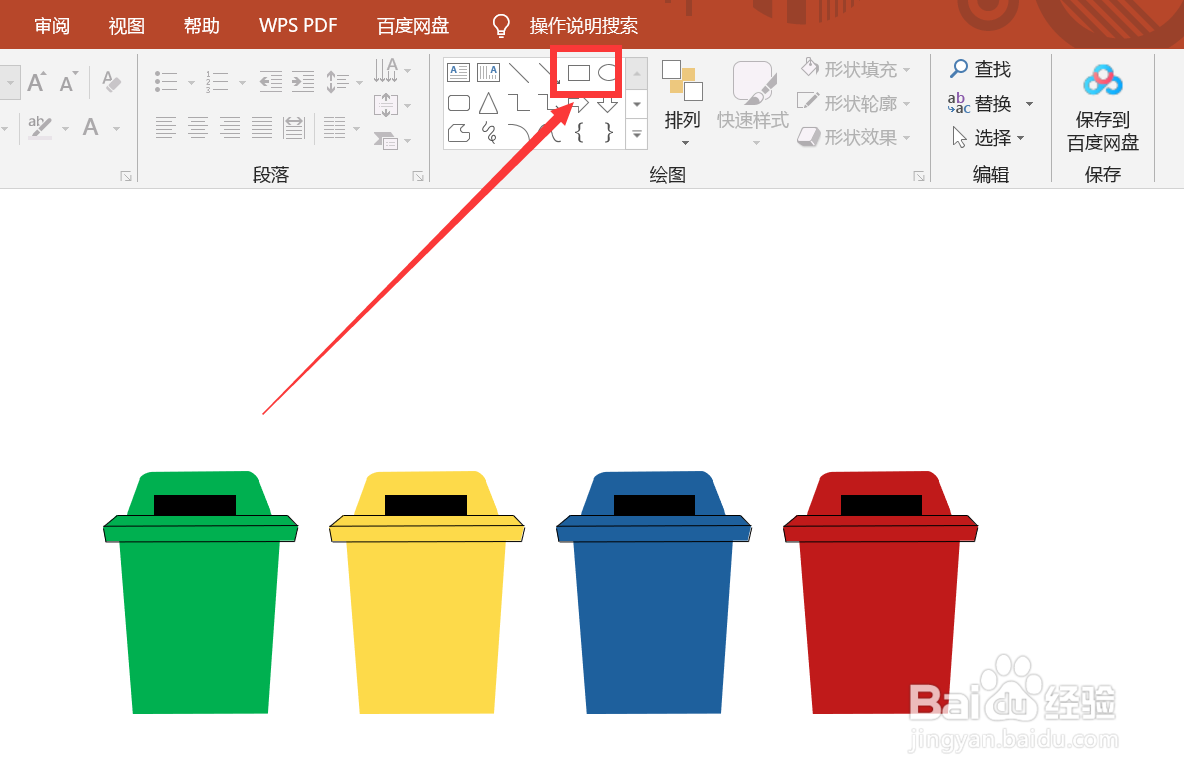Select the rounded rectangle shape
Image resolution: width=1184 pixels, height=780 pixels.
[x=459, y=103]
